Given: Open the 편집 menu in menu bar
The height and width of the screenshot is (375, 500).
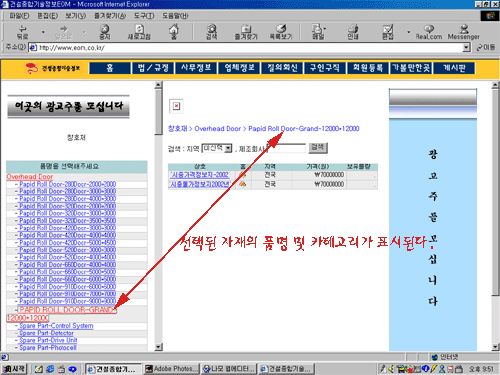Looking at the screenshot, I should click(47, 16).
